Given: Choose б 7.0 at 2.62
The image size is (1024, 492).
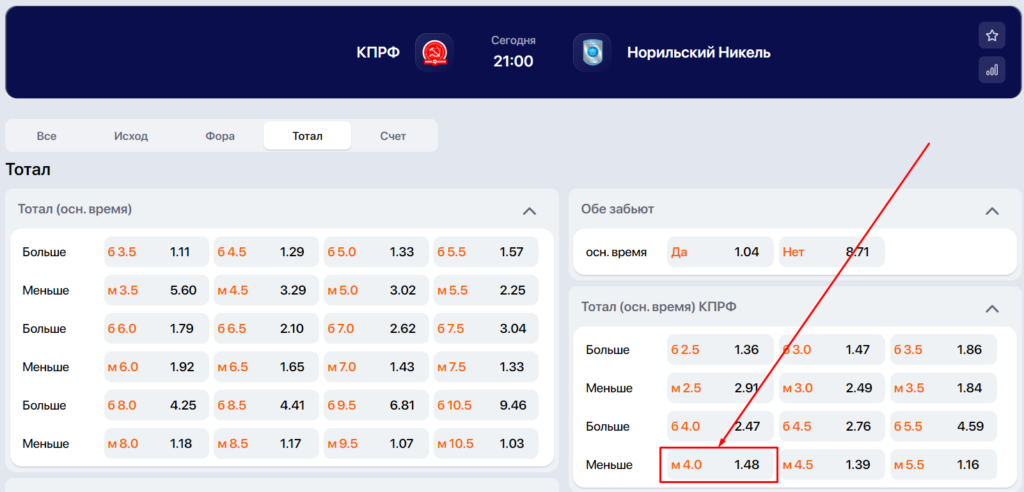Looking at the screenshot, I should (x=376, y=329).
